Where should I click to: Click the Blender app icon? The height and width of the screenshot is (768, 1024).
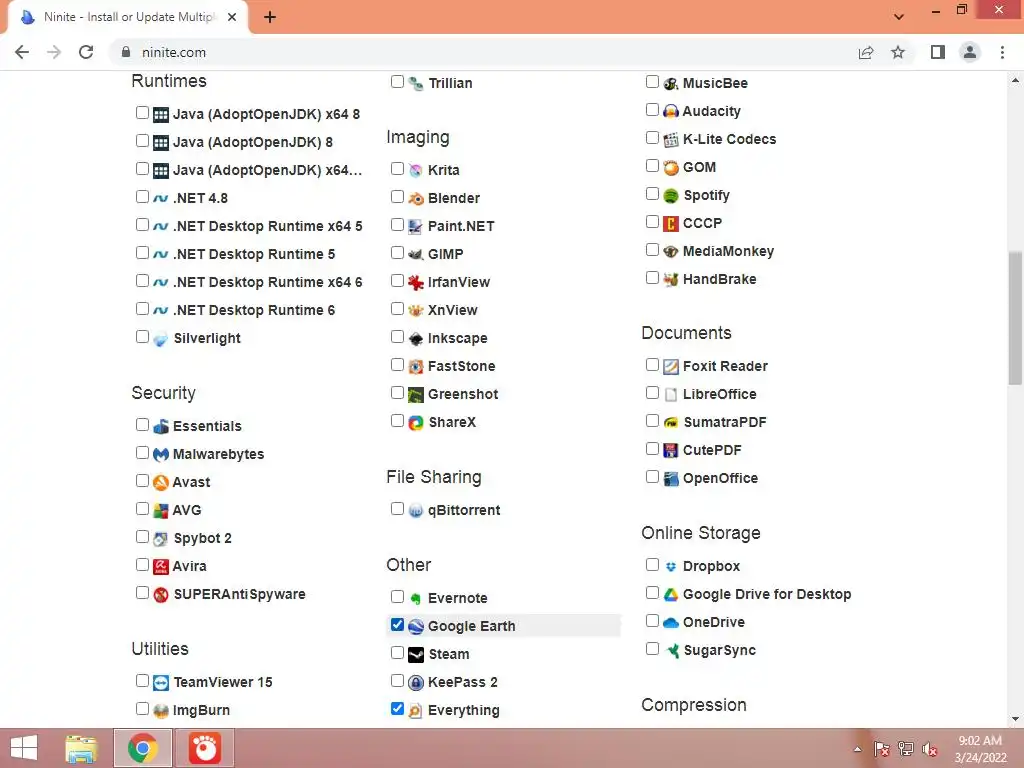pos(416,199)
